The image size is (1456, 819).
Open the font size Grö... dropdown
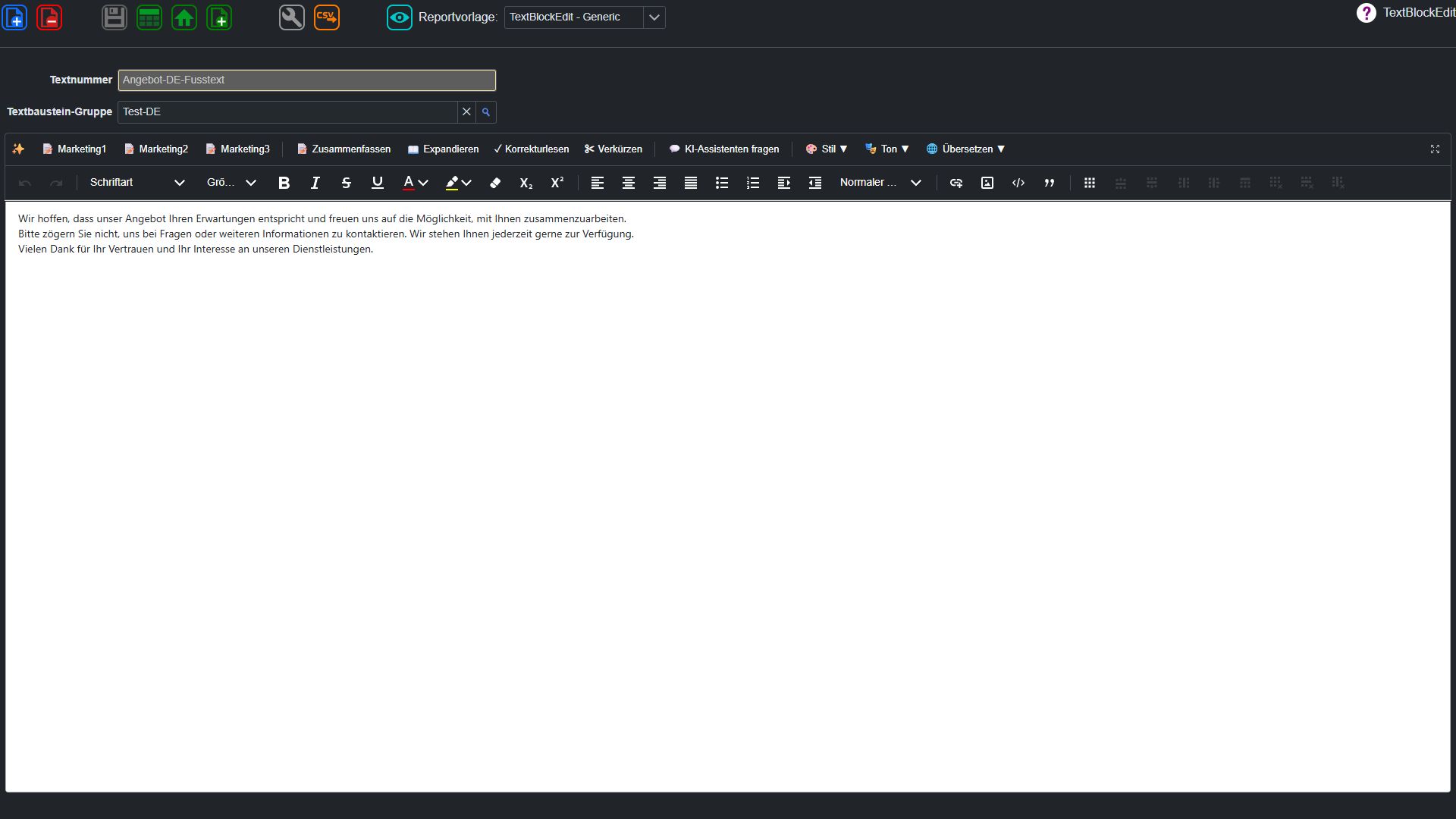click(231, 183)
